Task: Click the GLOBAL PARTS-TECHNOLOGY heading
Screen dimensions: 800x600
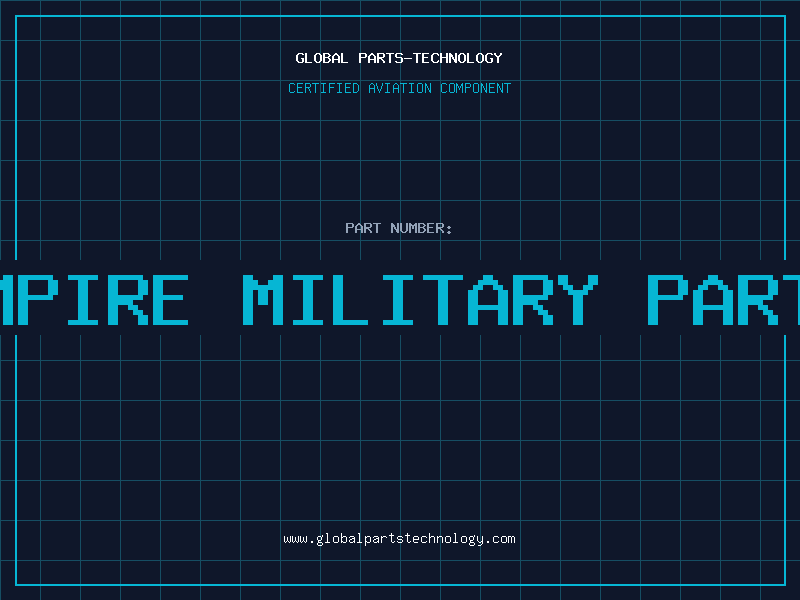Action: coord(399,58)
